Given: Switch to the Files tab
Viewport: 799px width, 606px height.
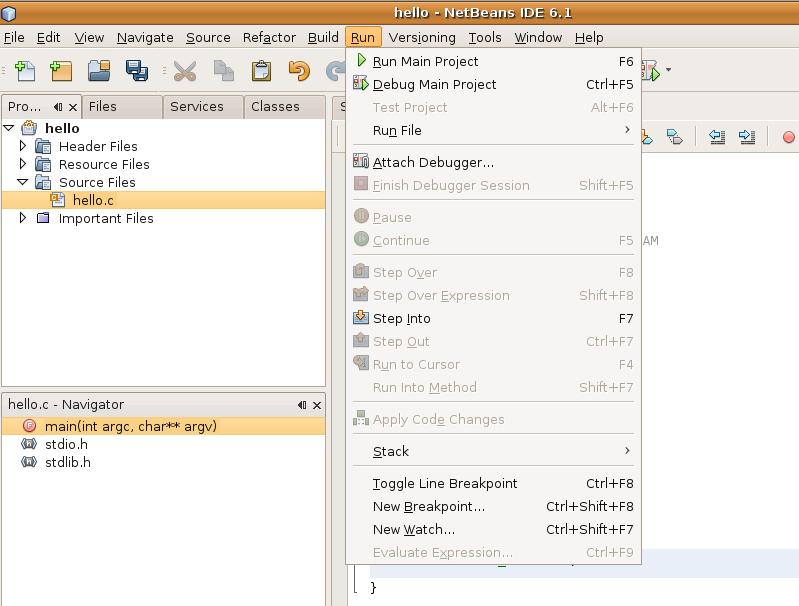Looking at the screenshot, I should tap(122, 107).
